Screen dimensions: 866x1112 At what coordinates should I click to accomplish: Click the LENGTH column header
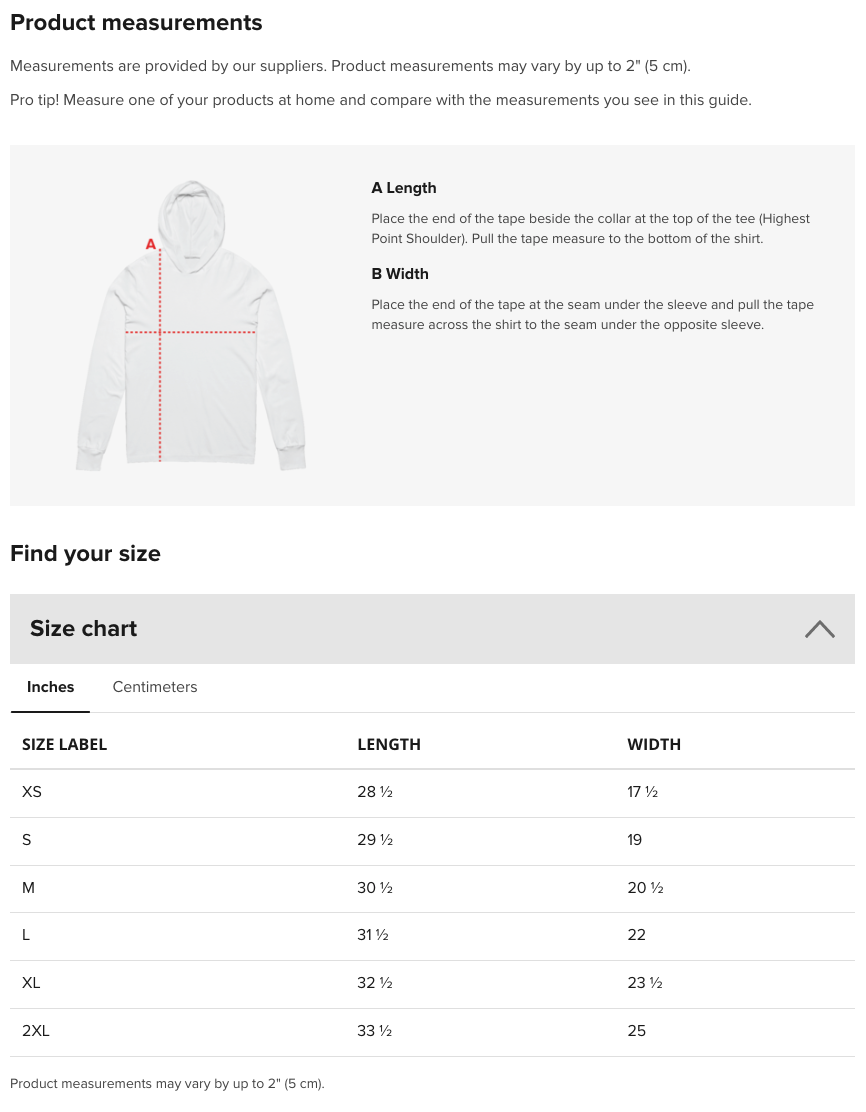click(389, 744)
